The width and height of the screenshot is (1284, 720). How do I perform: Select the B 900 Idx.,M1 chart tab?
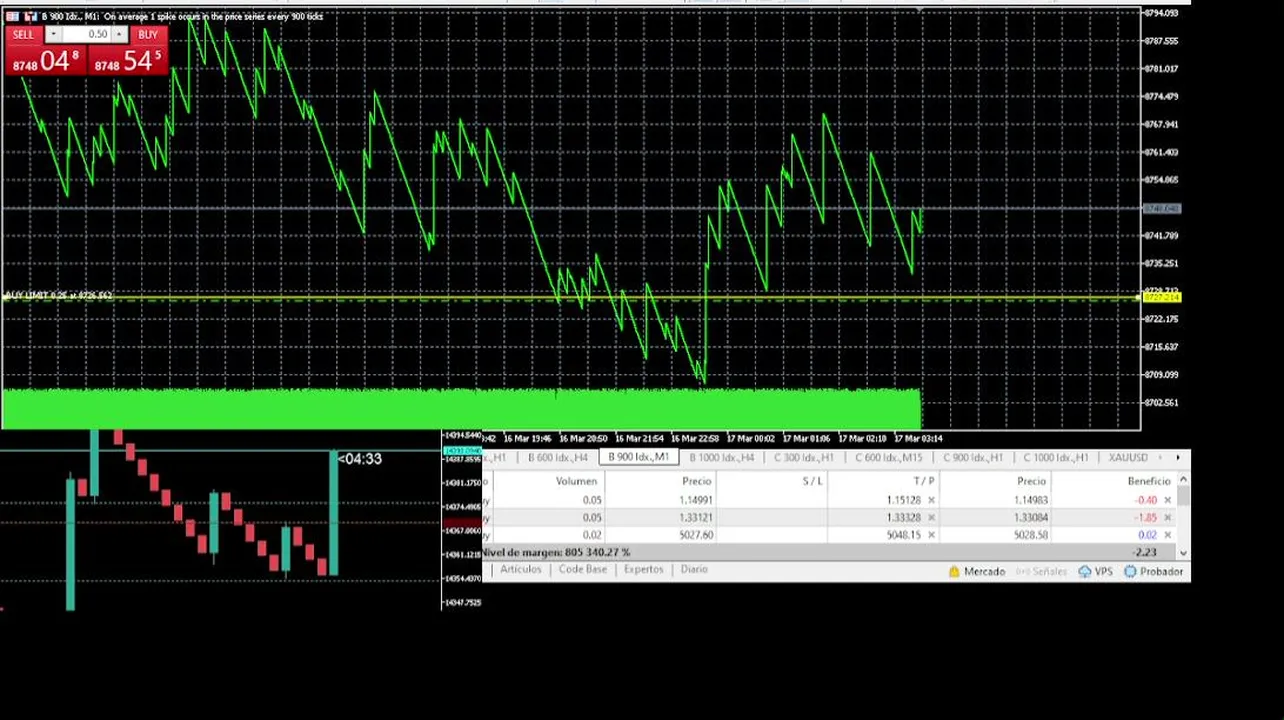pos(638,458)
